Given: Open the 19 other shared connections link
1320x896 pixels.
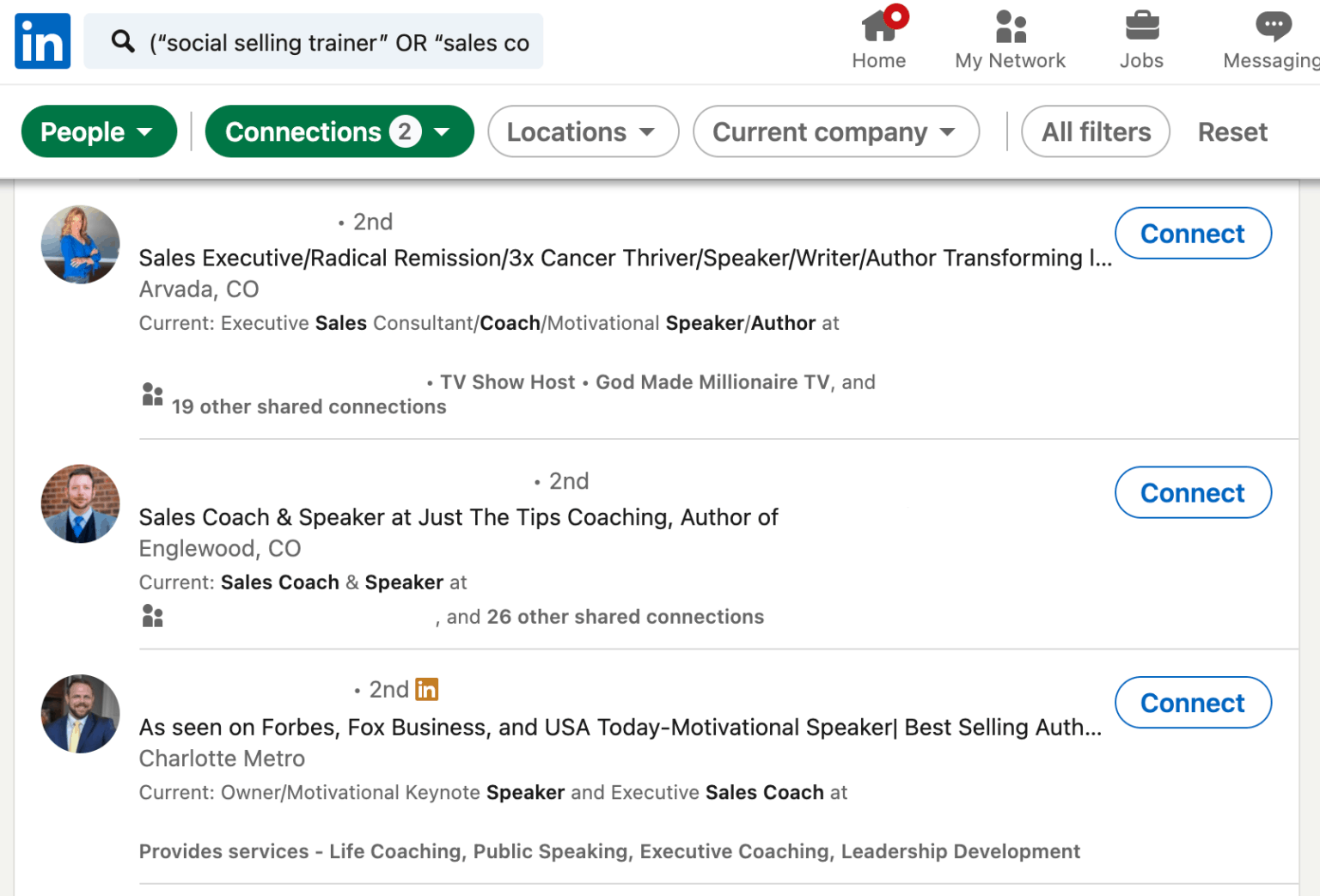Looking at the screenshot, I should coord(309,406).
